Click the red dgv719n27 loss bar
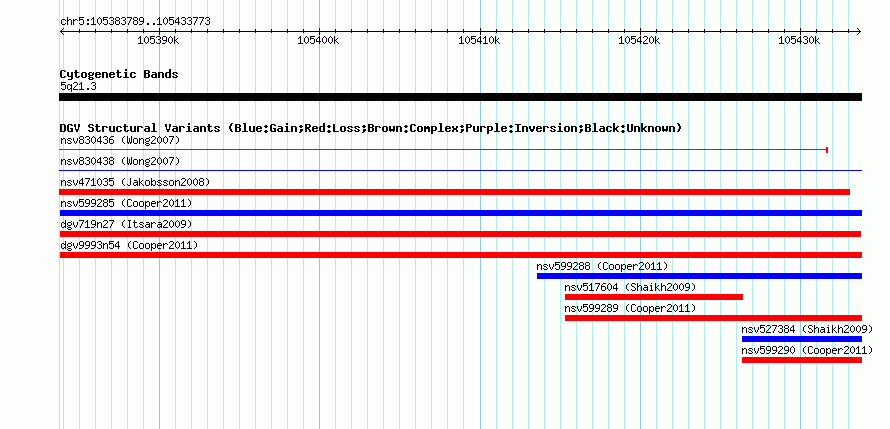Image resolution: width=890 pixels, height=429 pixels. pos(460,234)
